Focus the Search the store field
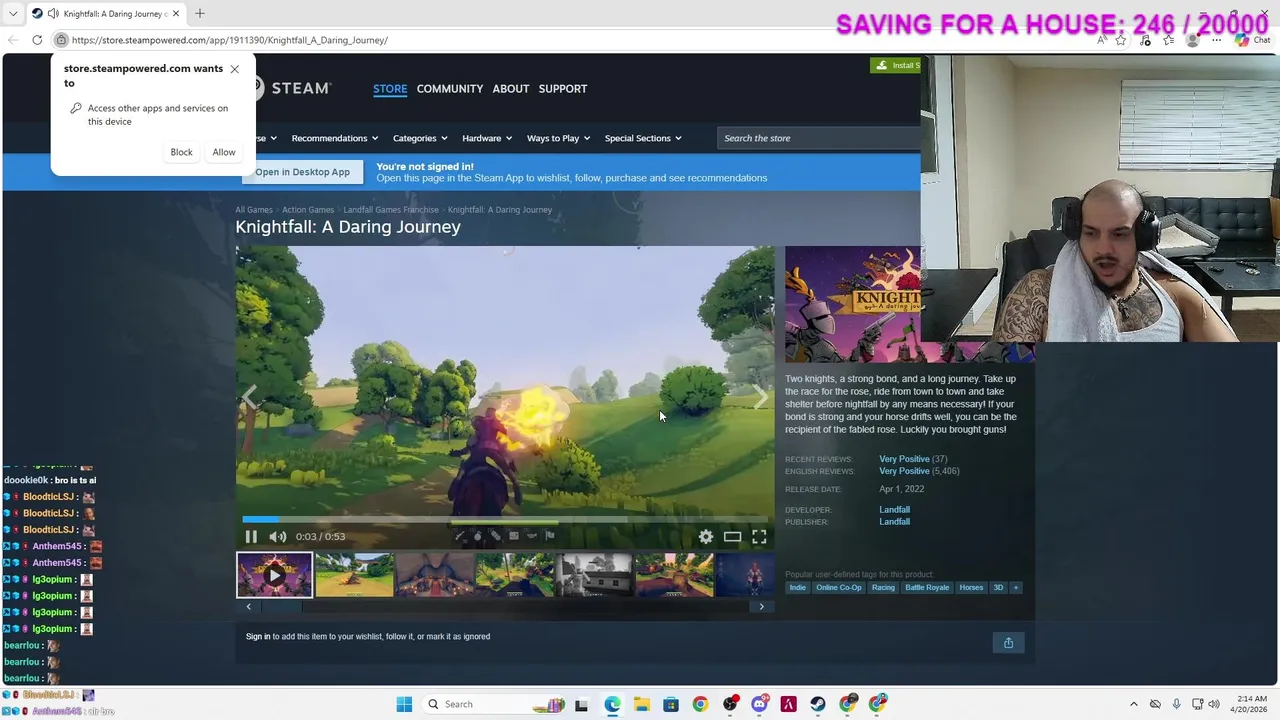Viewport: 1280px width, 720px height. coord(818,138)
